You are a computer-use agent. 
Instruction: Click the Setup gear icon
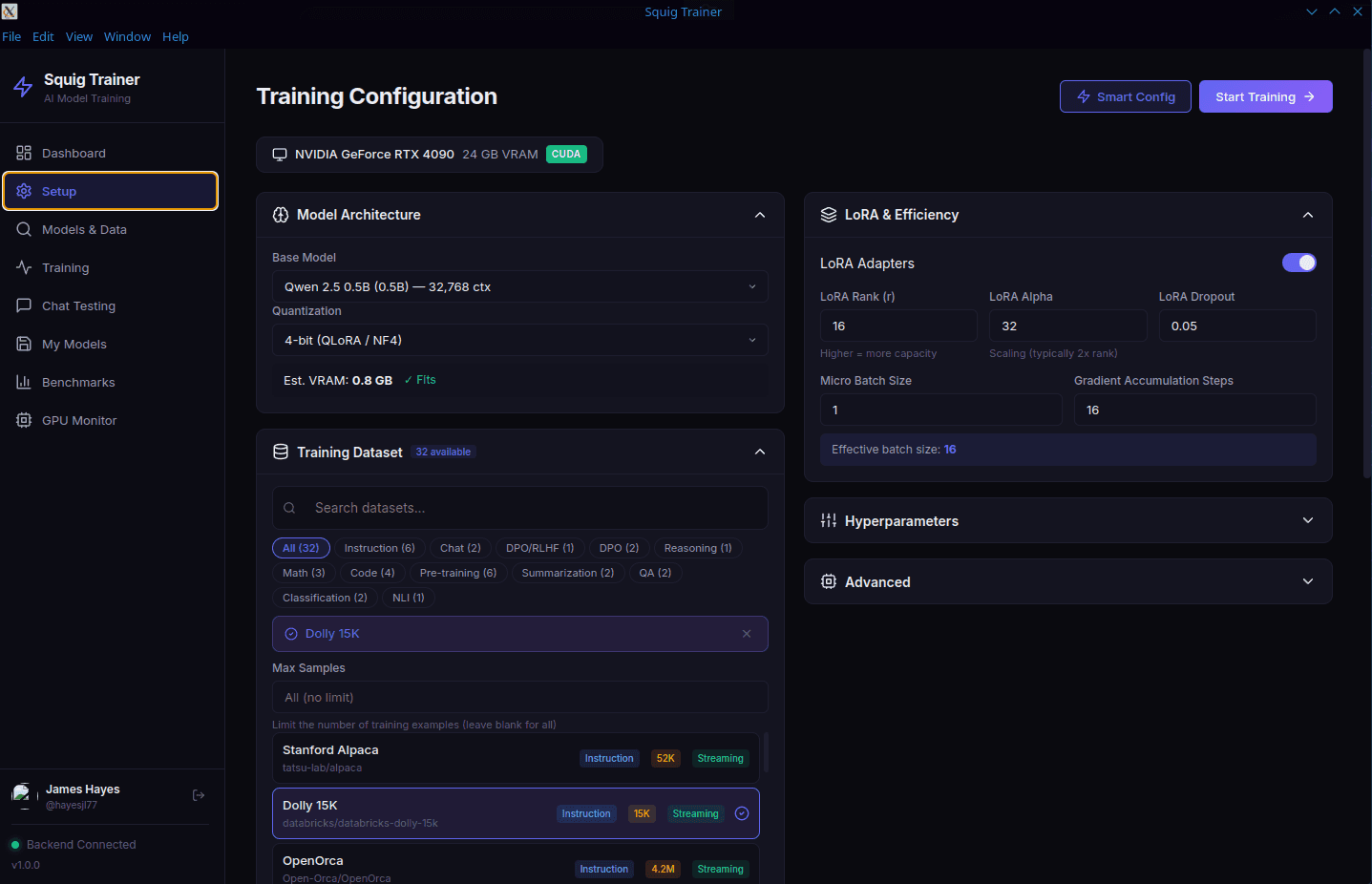(x=23, y=191)
